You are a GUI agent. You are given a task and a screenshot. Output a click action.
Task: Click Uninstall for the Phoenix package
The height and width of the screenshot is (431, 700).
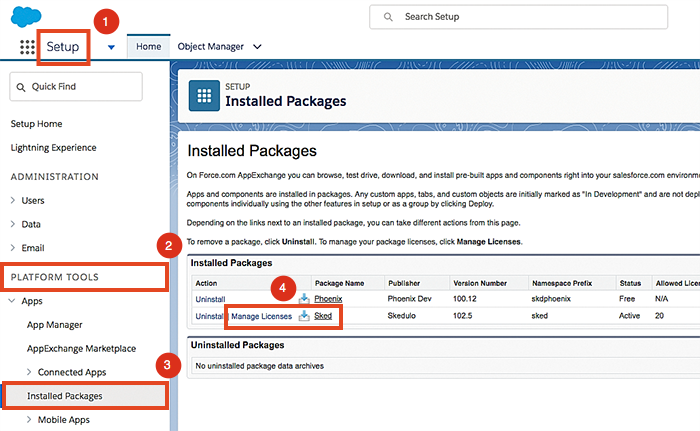pos(210,299)
